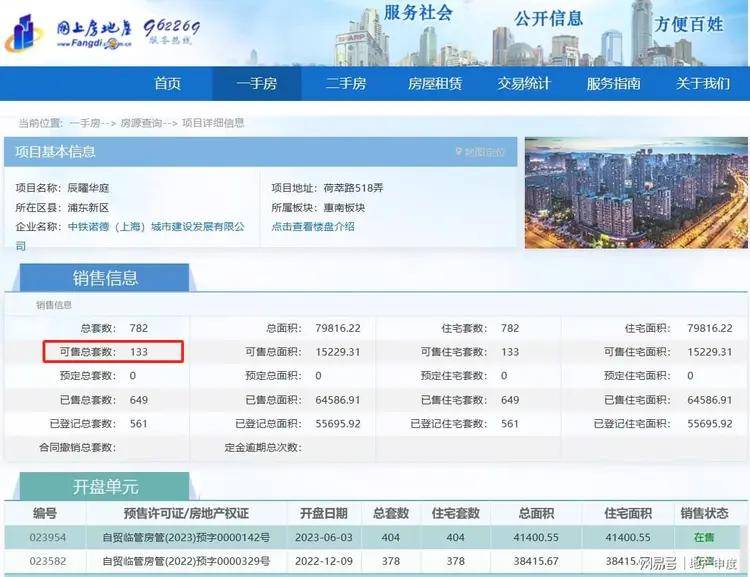The height and width of the screenshot is (577, 750).
Task: Click the 房源查询 breadcrumb link
Action: [141, 123]
